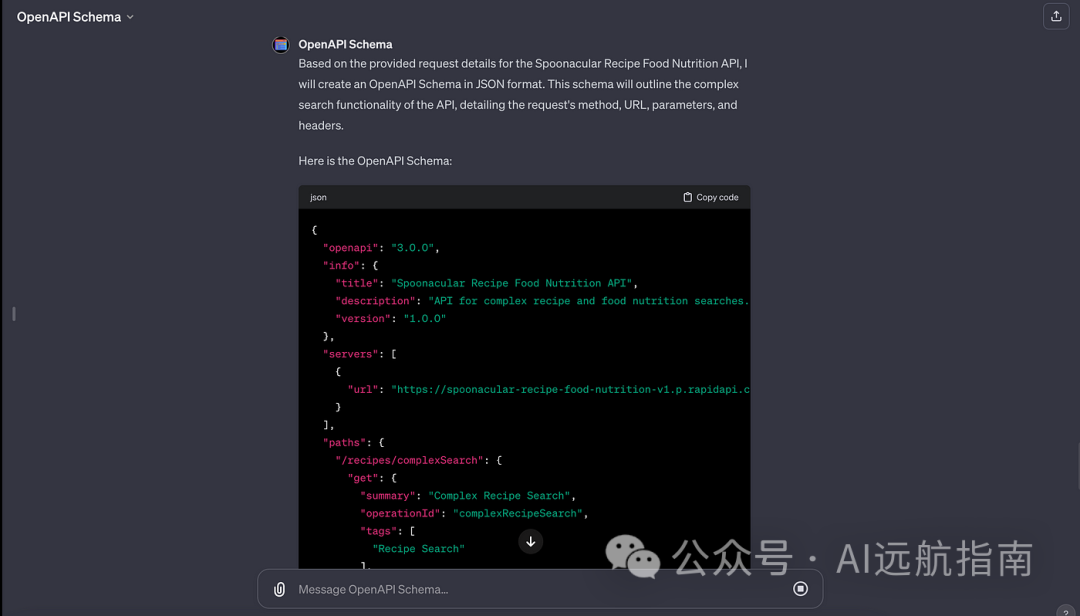Viewport: 1080px width, 616px height.
Task: Click the "/recipes/complexSearch" path text
Action: 410,460
